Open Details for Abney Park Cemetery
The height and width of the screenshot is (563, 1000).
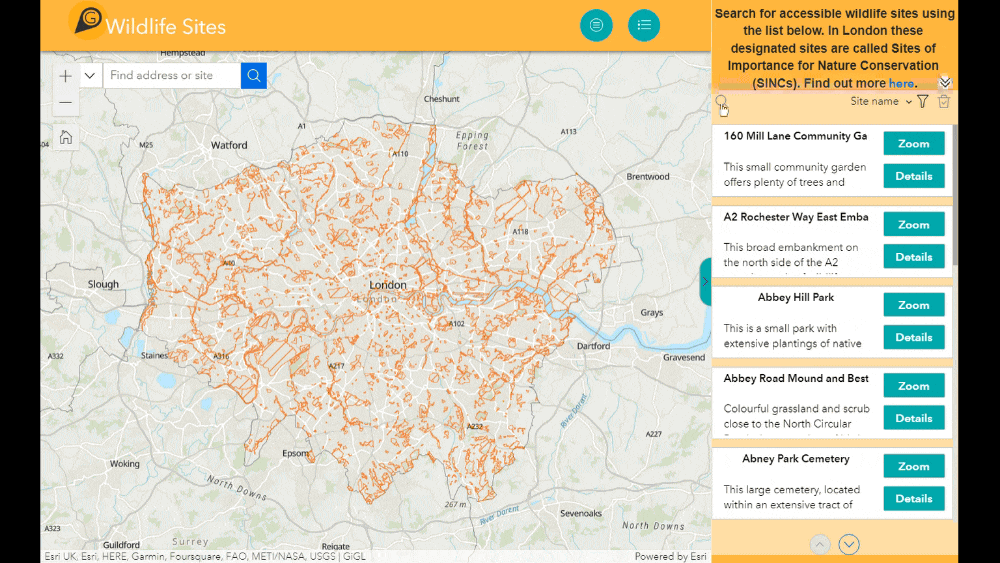[914, 499]
